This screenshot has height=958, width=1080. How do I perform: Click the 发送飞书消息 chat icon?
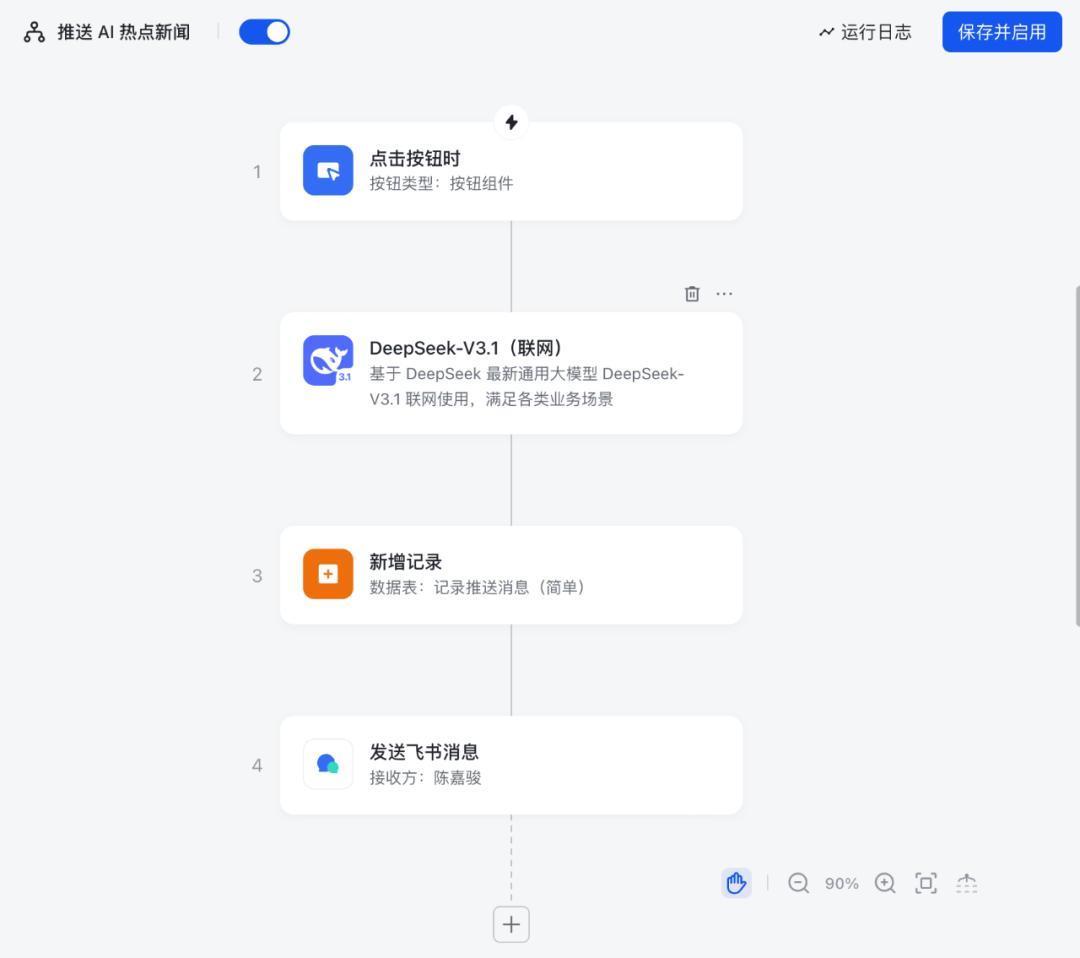[x=328, y=765]
